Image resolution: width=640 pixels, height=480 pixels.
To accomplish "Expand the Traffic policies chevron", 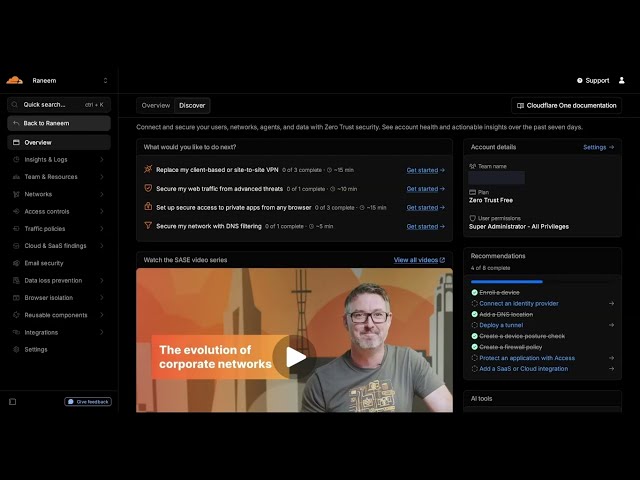I will [x=102, y=229].
